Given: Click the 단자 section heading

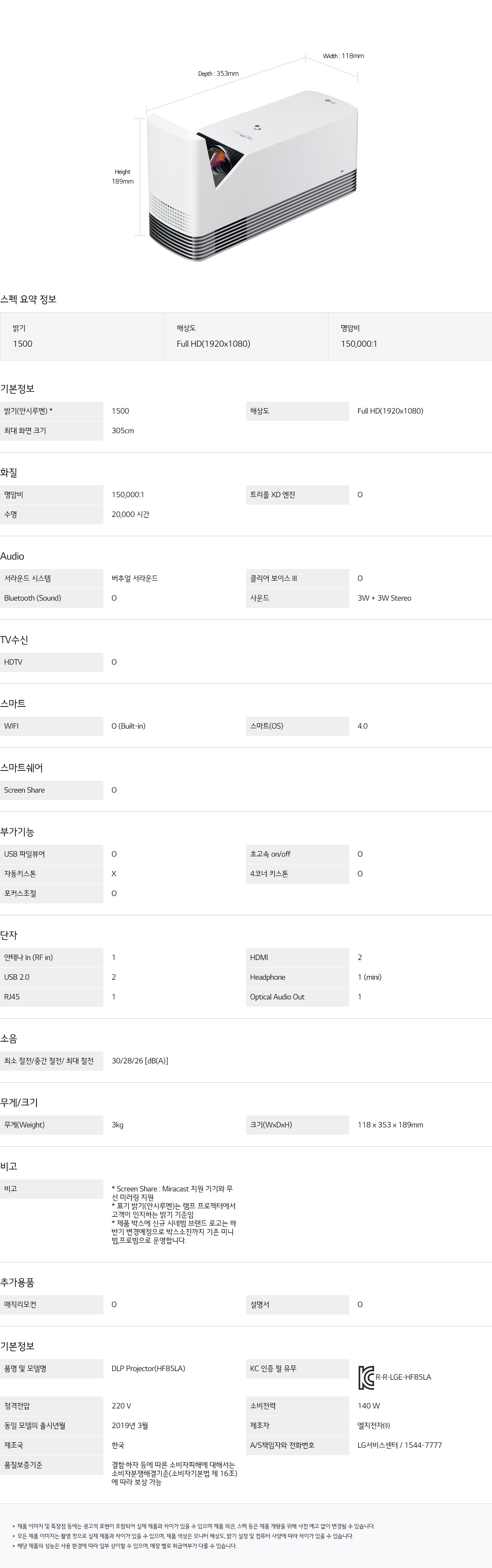Looking at the screenshot, I should (x=9, y=935).
